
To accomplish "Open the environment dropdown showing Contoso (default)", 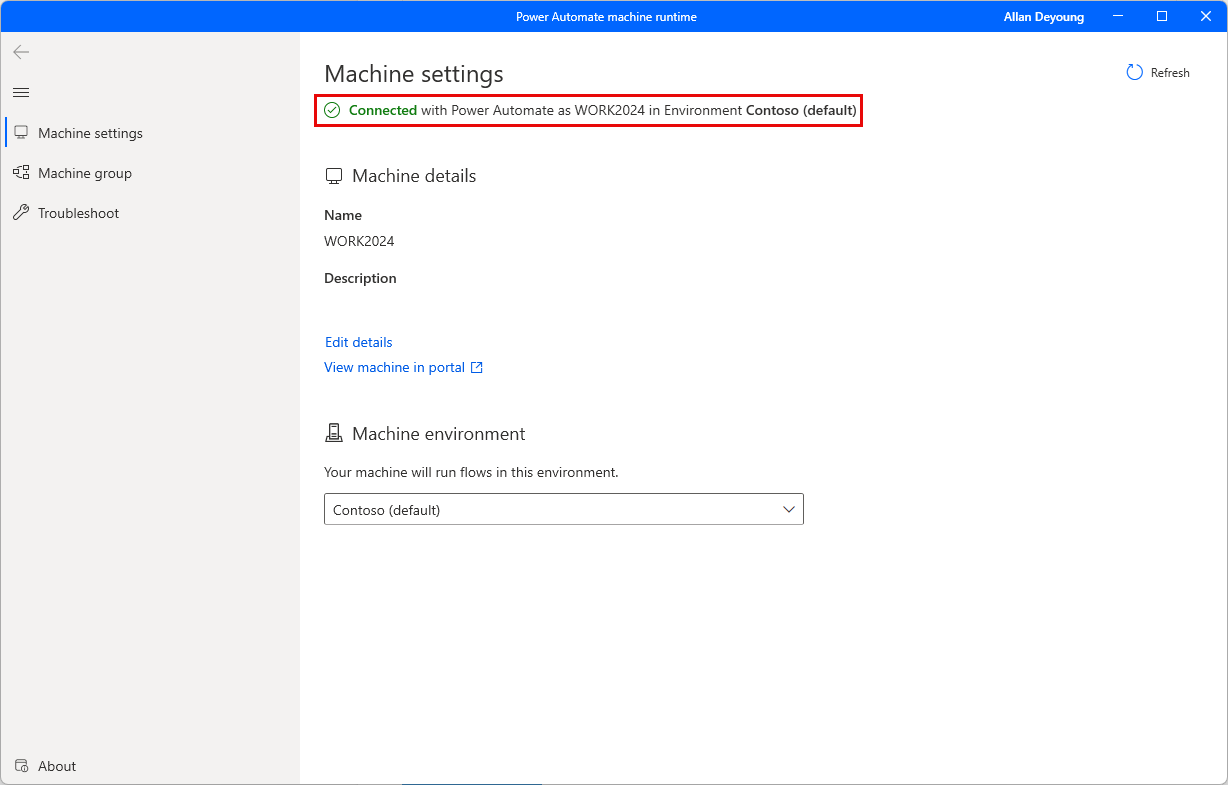I will (x=563, y=509).
